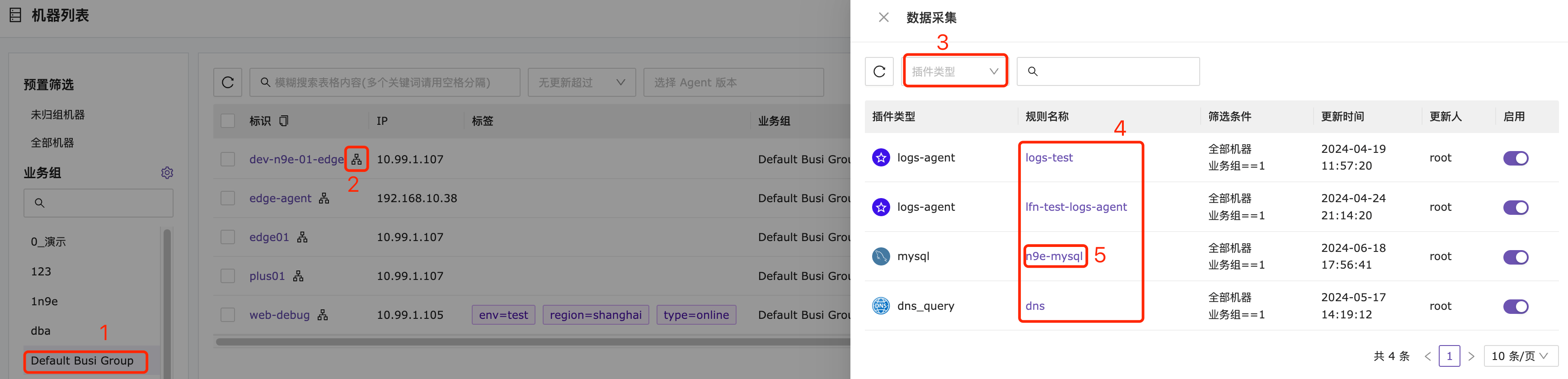Open the lfn-test-logs-agent rule link
This screenshot has width=1568, height=379.
point(1076,207)
